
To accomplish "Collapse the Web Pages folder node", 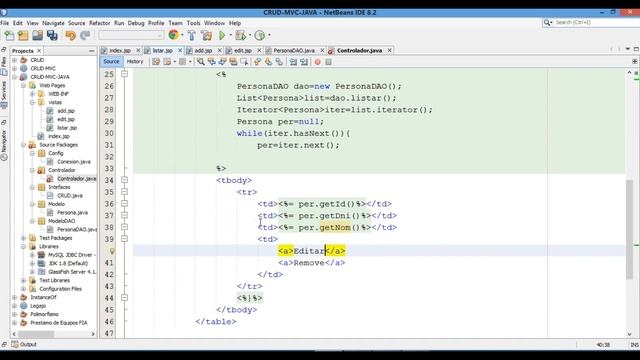I will tap(24, 85).
